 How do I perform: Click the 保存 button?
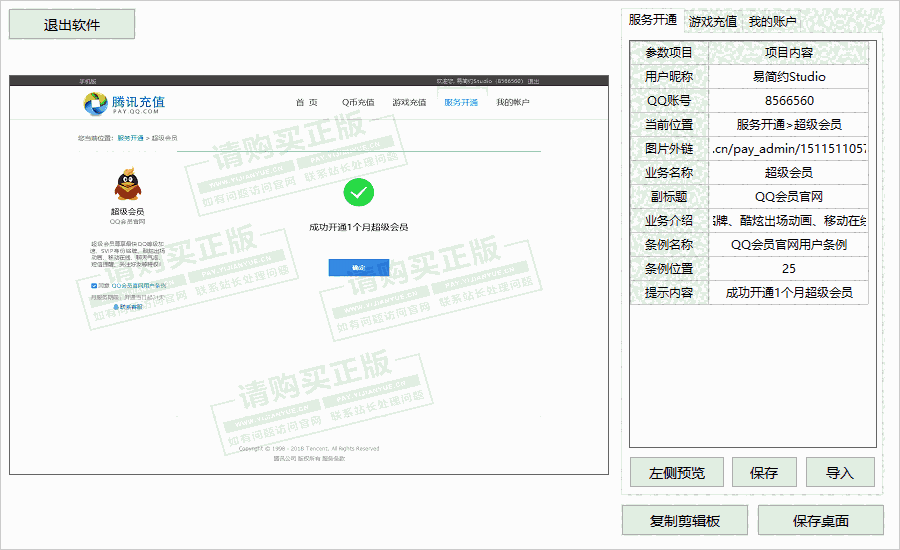coord(764,472)
